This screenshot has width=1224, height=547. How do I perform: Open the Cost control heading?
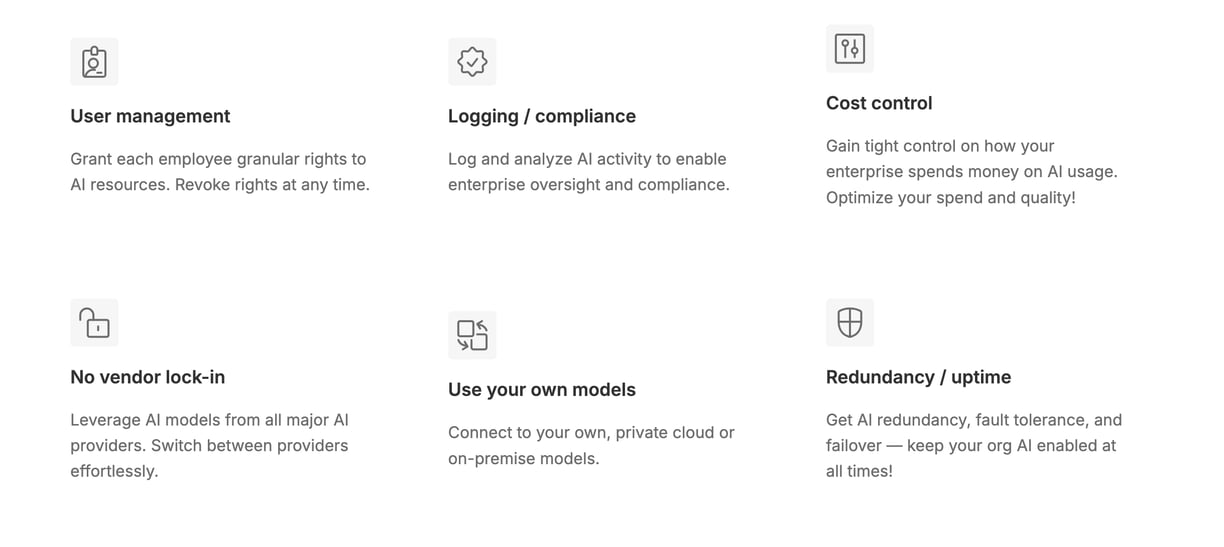click(879, 103)
